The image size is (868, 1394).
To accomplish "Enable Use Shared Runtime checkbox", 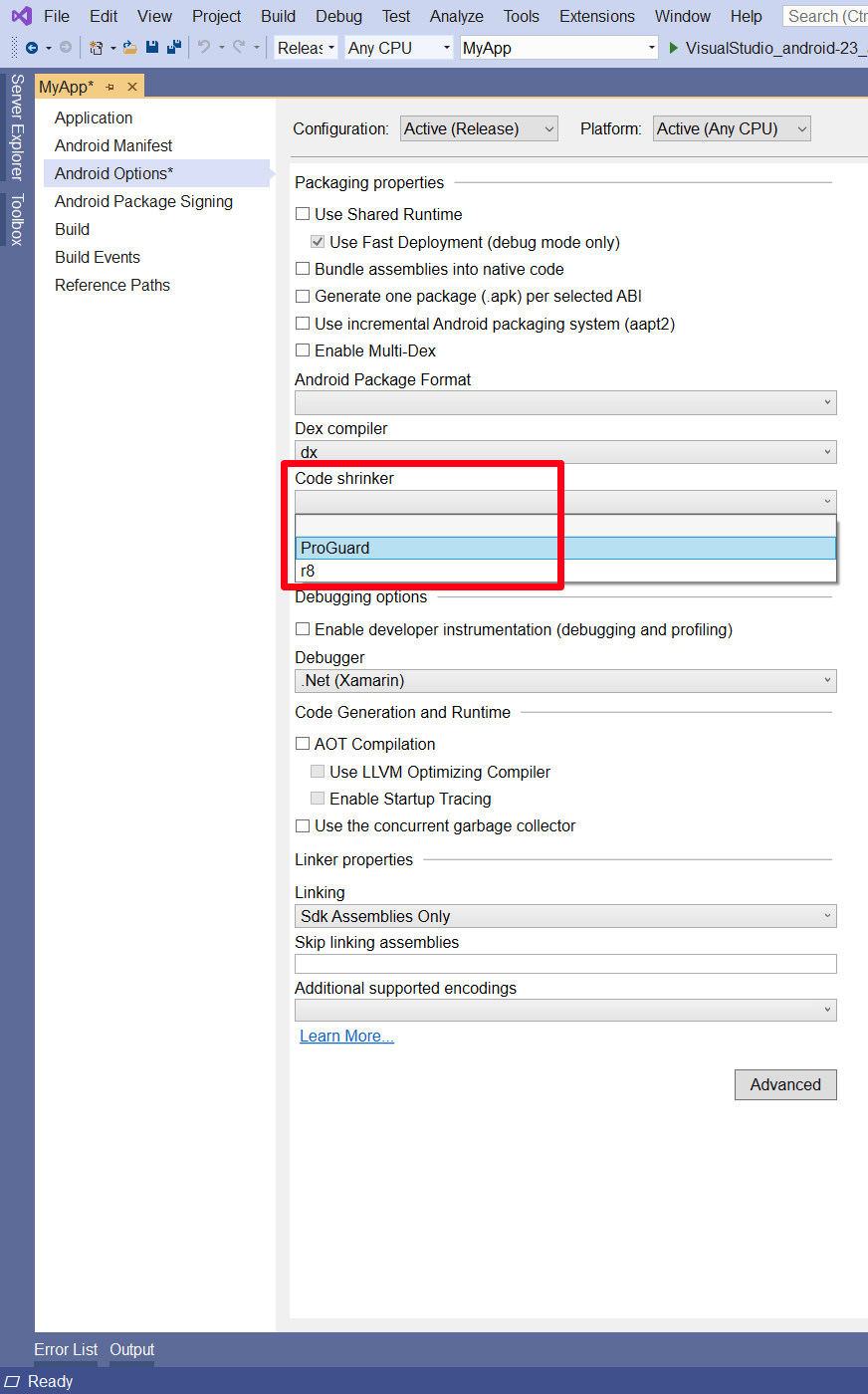I will click(x=303, y=214).
